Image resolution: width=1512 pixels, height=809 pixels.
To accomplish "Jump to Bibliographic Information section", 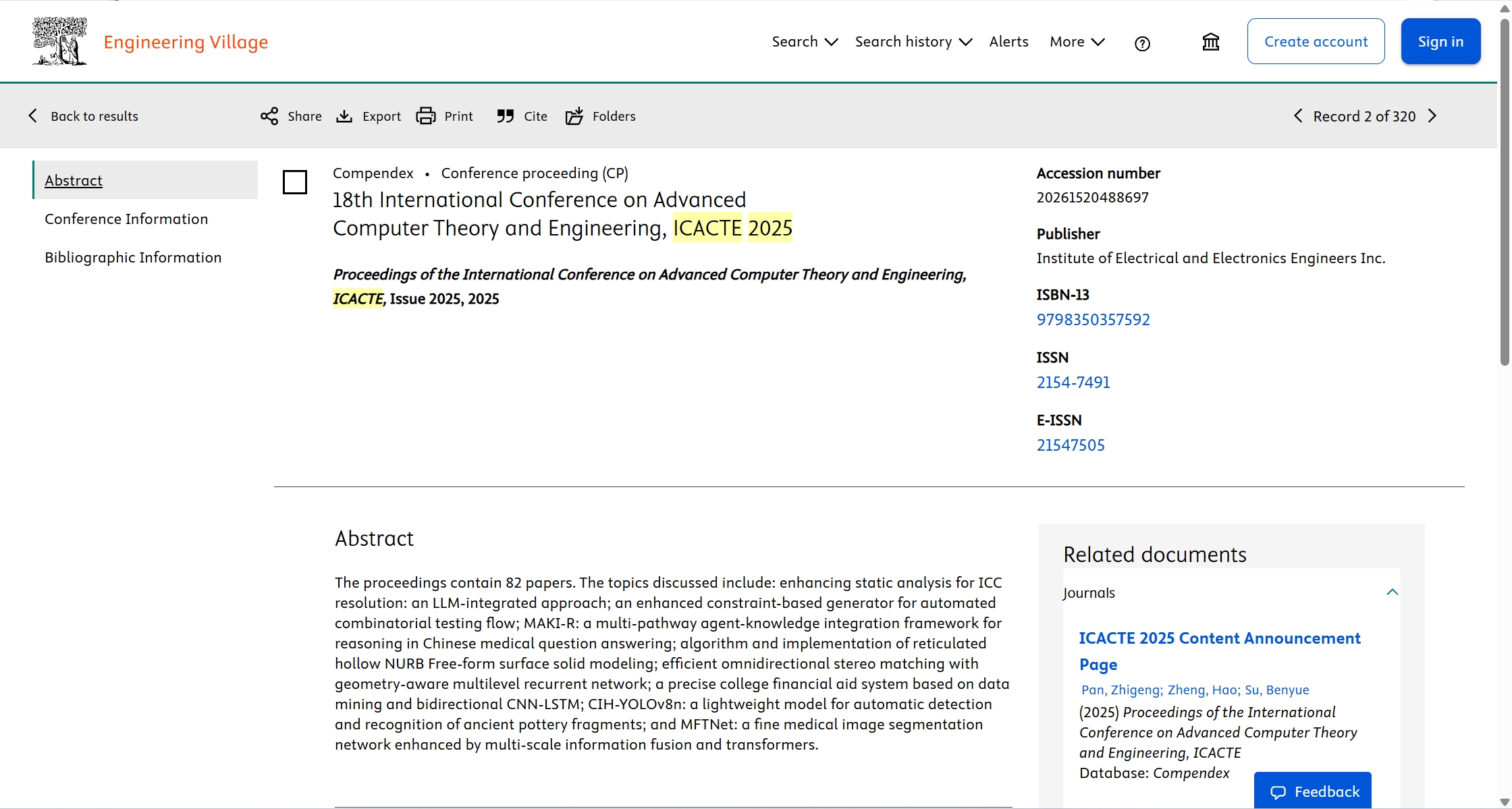I will (133, 257).
